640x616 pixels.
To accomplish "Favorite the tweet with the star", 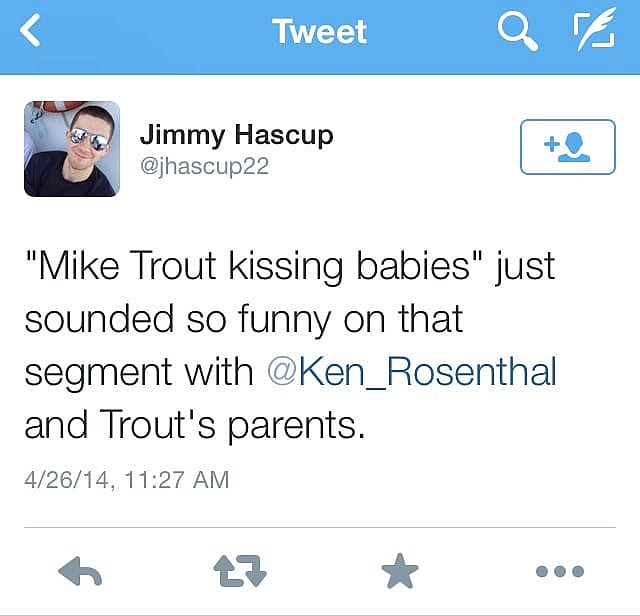I will click(400, 572).
